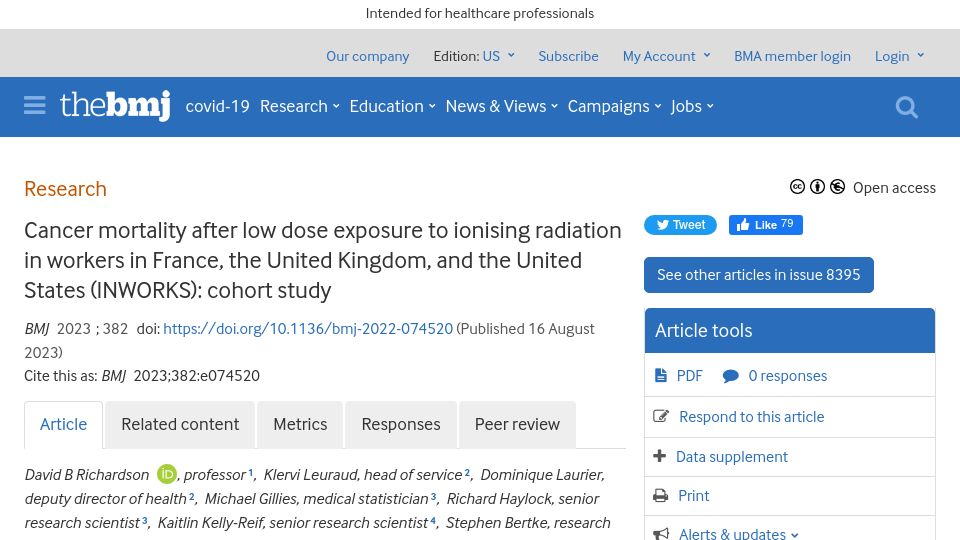Open the hamburger menu icon
Image resolution: width=960 pixels, height=540 pixels.
click(35, 105)
